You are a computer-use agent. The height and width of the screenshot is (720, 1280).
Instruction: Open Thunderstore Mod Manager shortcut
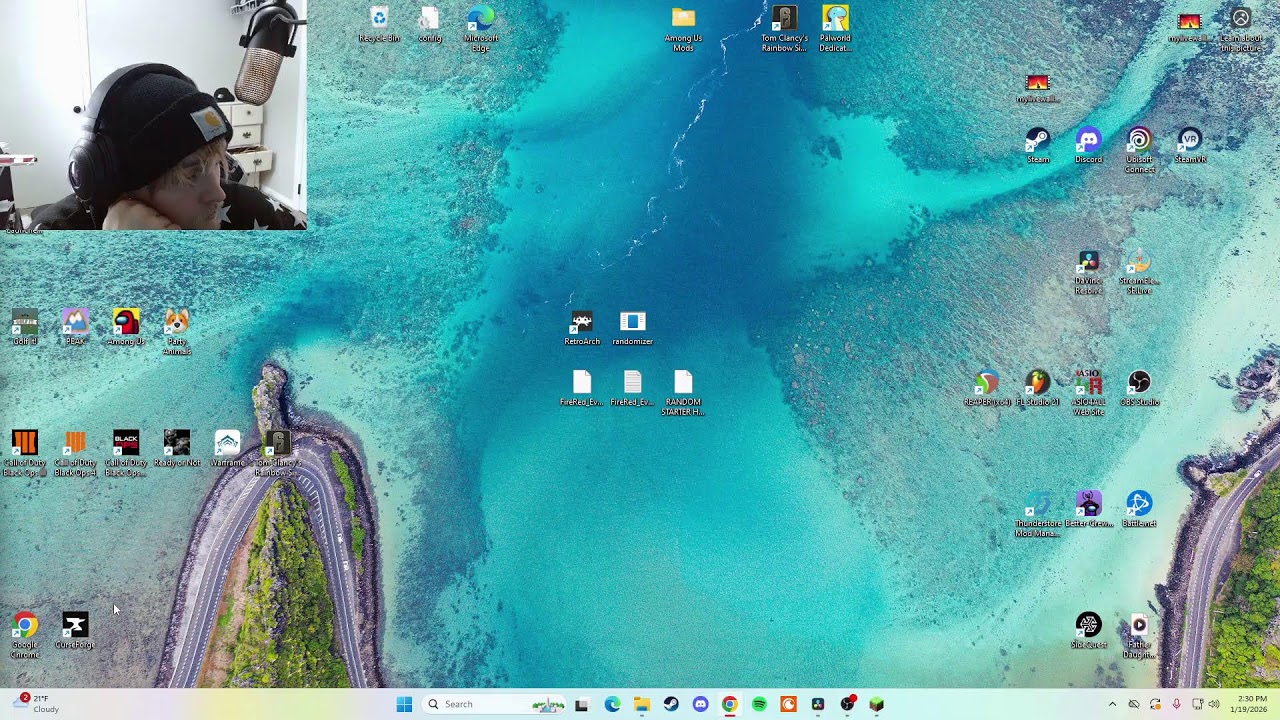click(x=1038, y=514)
